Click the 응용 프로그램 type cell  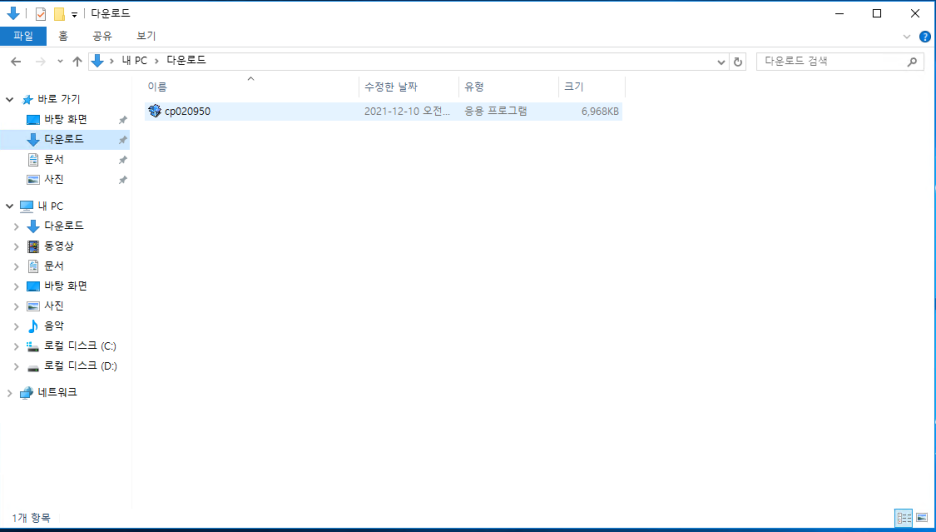tap(496, 111)
